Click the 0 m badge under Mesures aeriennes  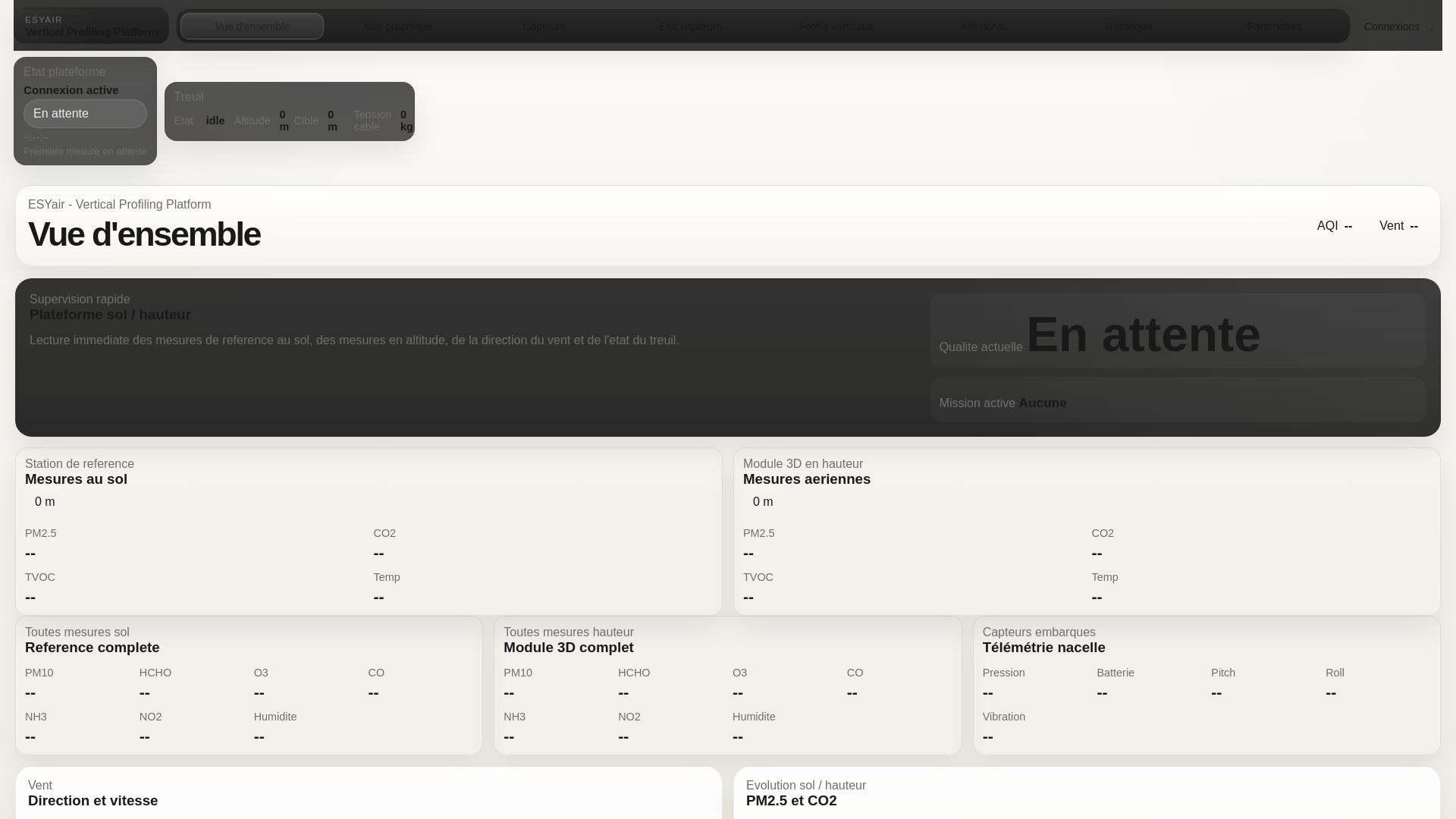pos(763,502)
